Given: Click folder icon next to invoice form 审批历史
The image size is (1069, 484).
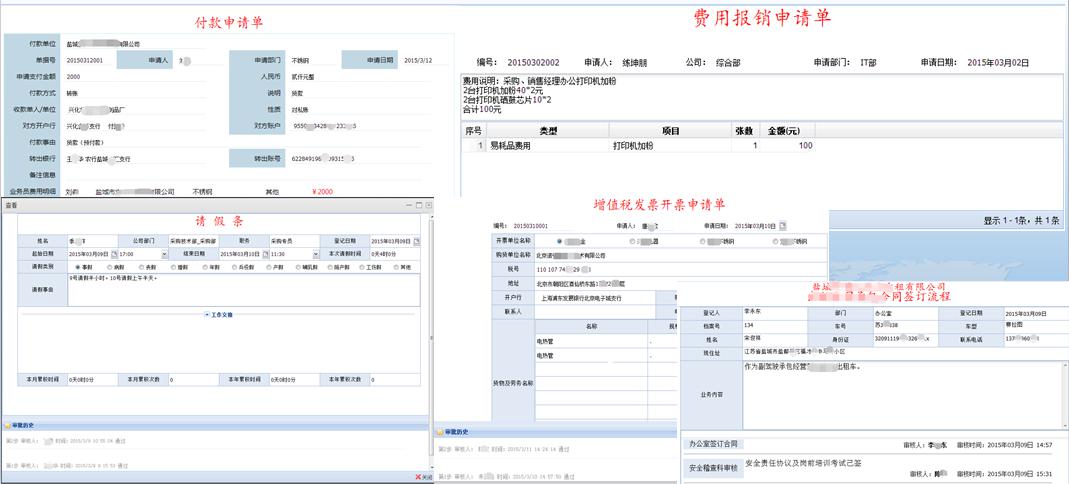Looking at the screenshot, I should click(x=441, y=432).
